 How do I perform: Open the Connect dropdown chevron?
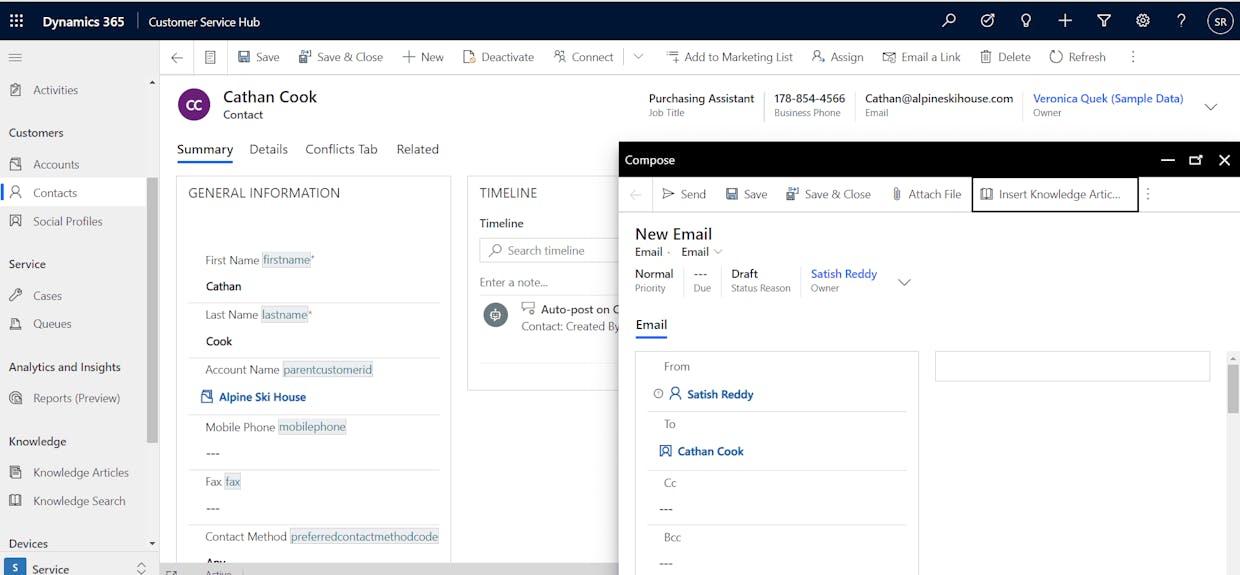pos(638,57)
